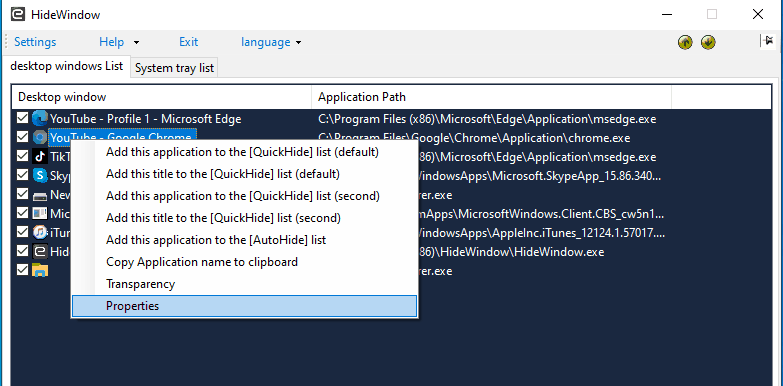This screenshot has height=386, width=783.
Task: Click Properties in the context menu
Action: tap(244, 306)
